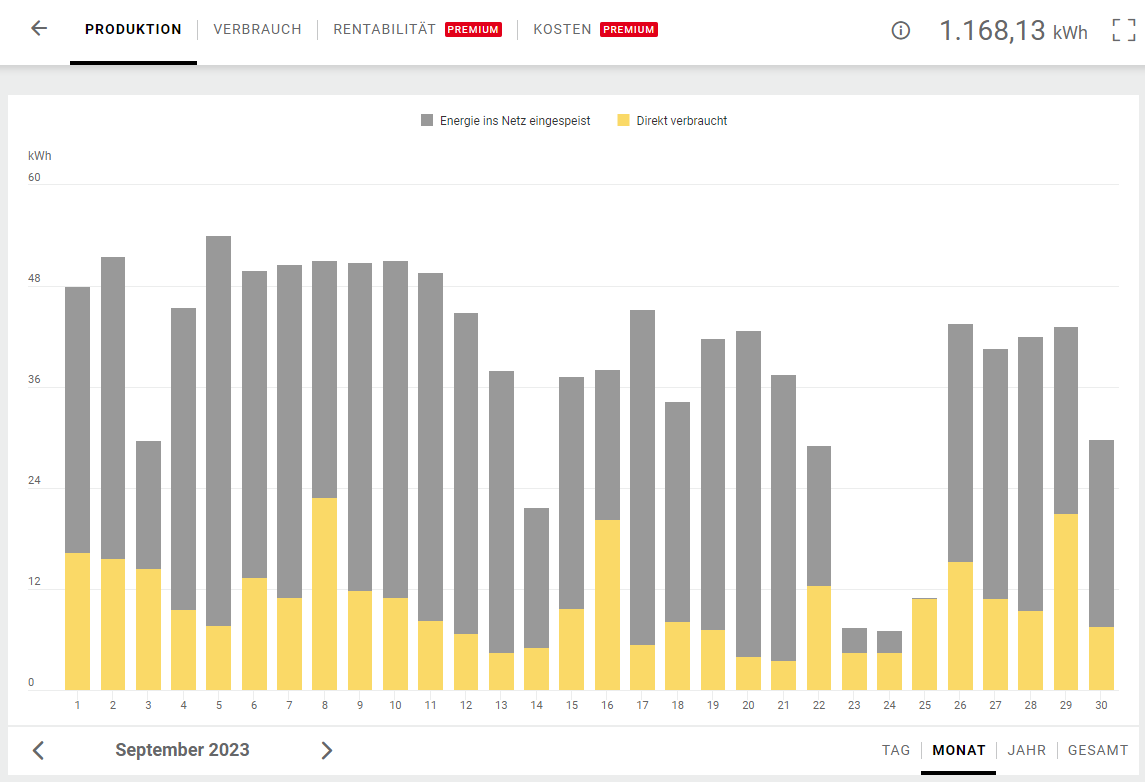Open the September 2023 date label

182,750
